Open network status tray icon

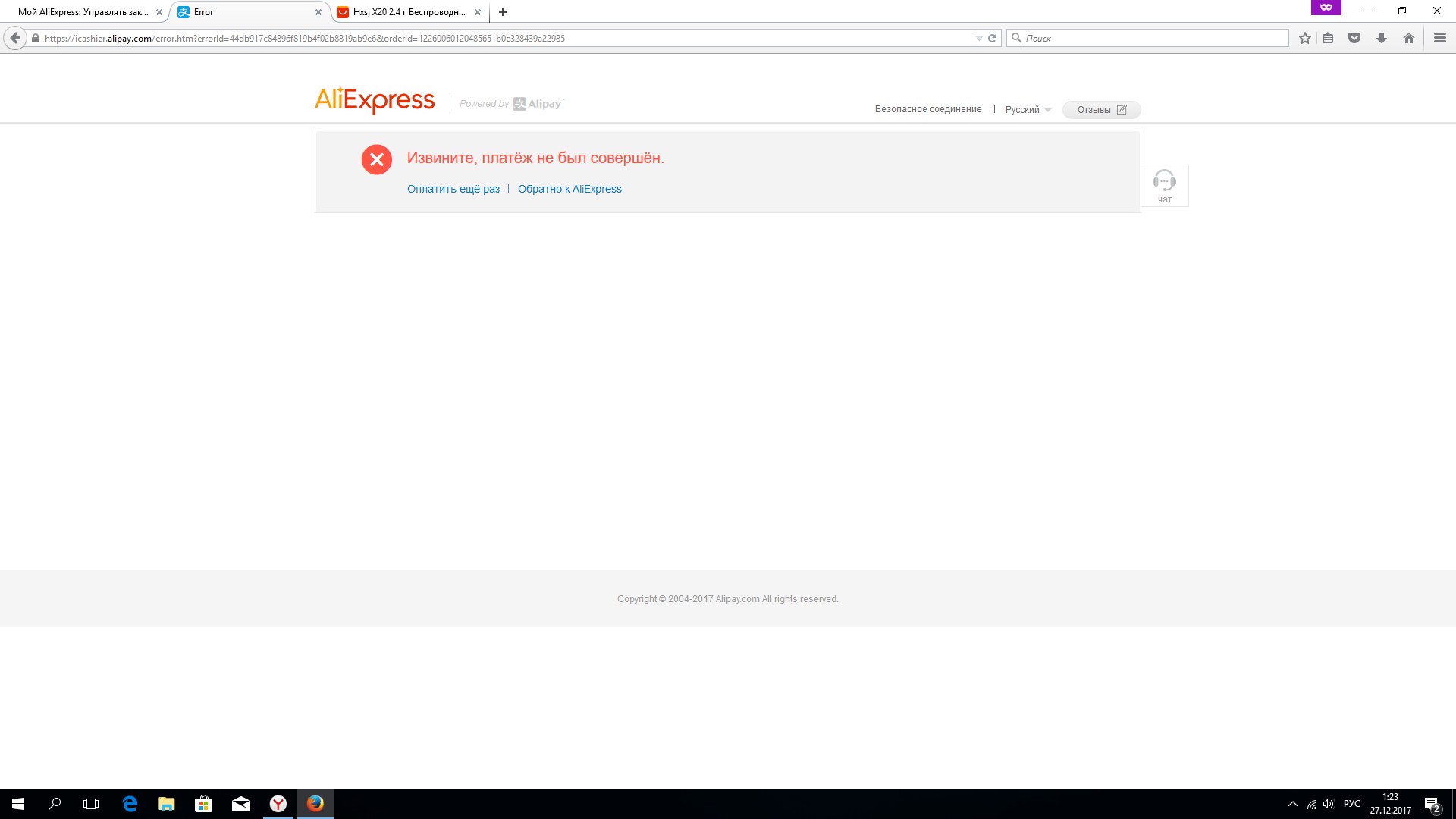[1312, 805]
